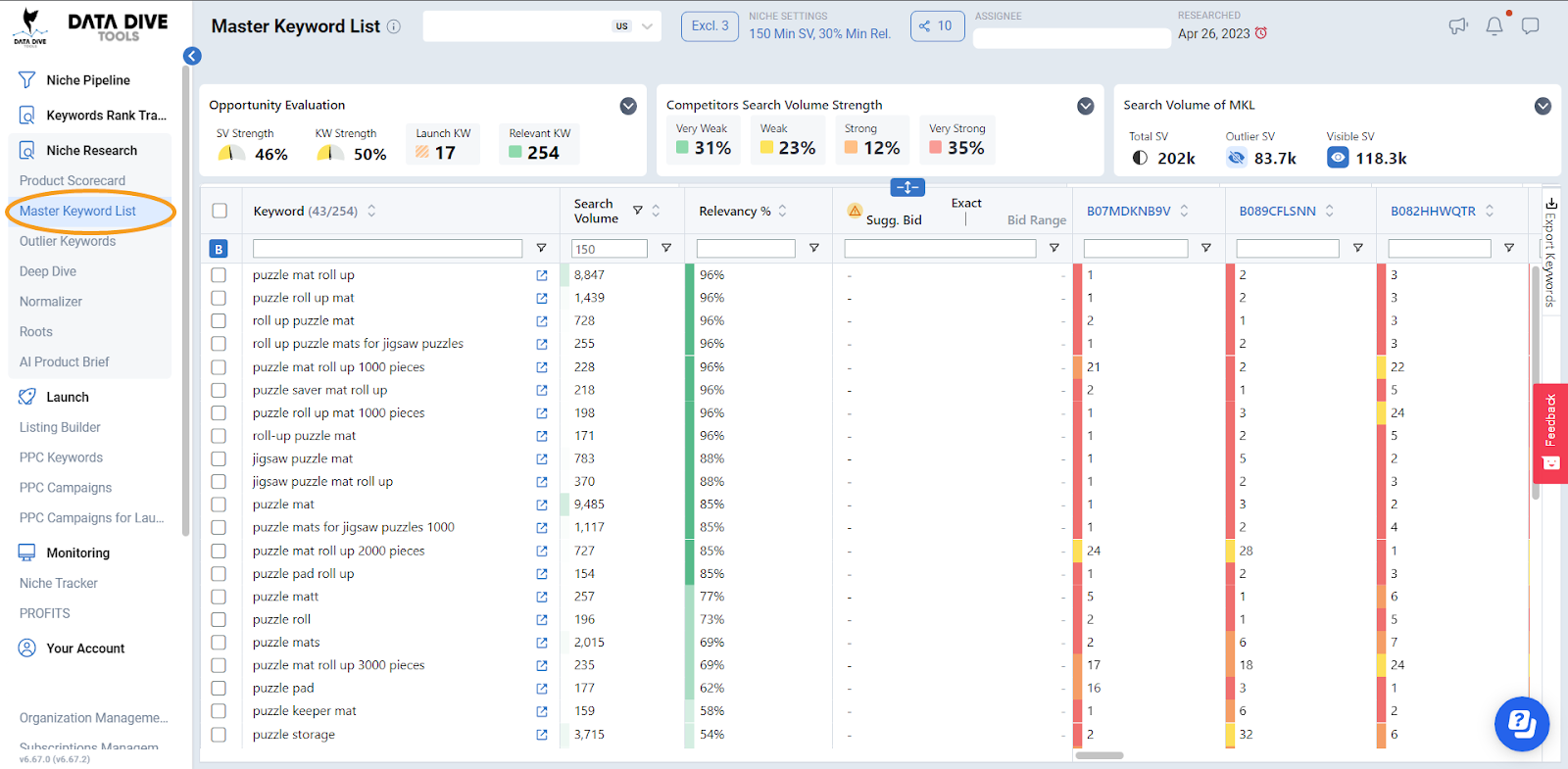This screenshot has width=1568, height=769.
Task: Click the filter funnel beside the relevancy input
Action: 813,249
